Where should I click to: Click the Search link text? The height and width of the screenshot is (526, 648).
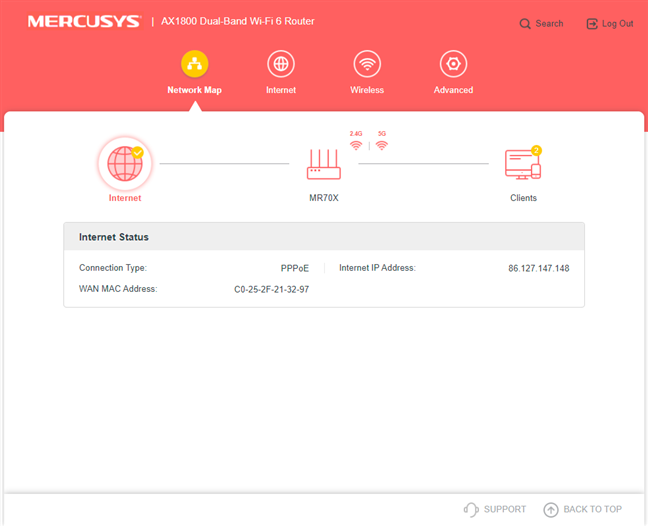[549, 24]
